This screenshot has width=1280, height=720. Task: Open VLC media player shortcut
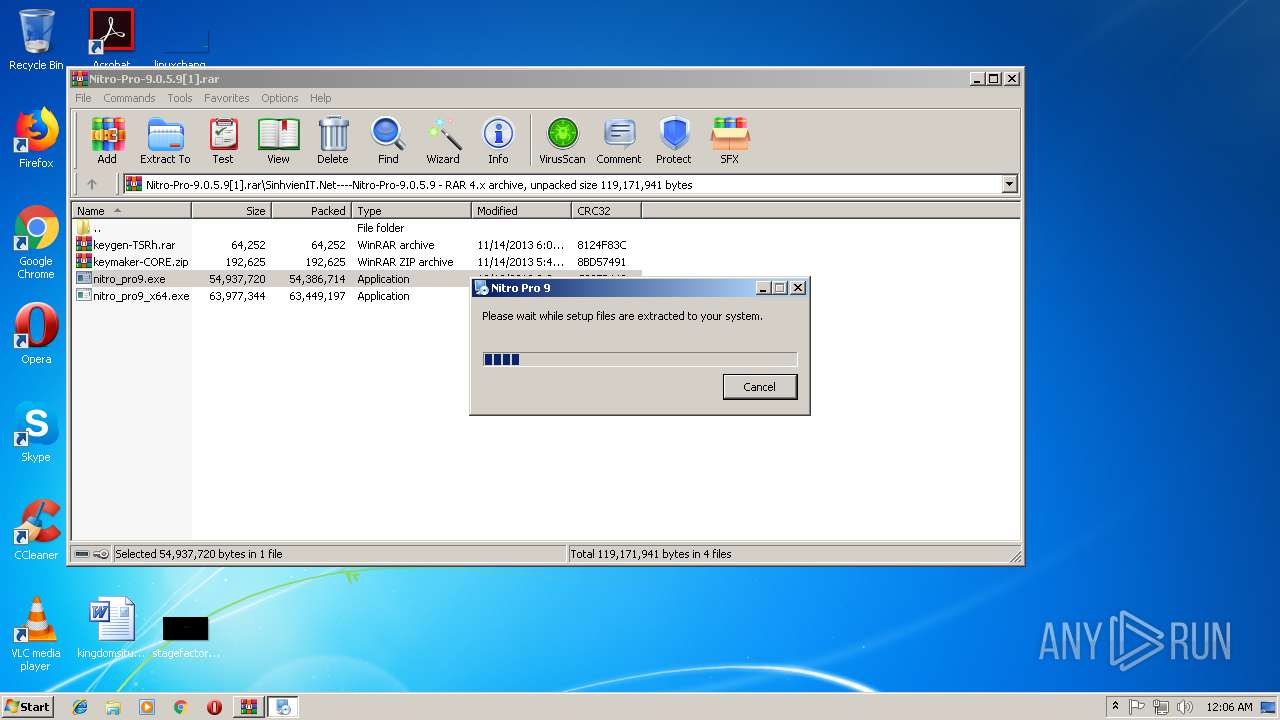tap(36, 634)
